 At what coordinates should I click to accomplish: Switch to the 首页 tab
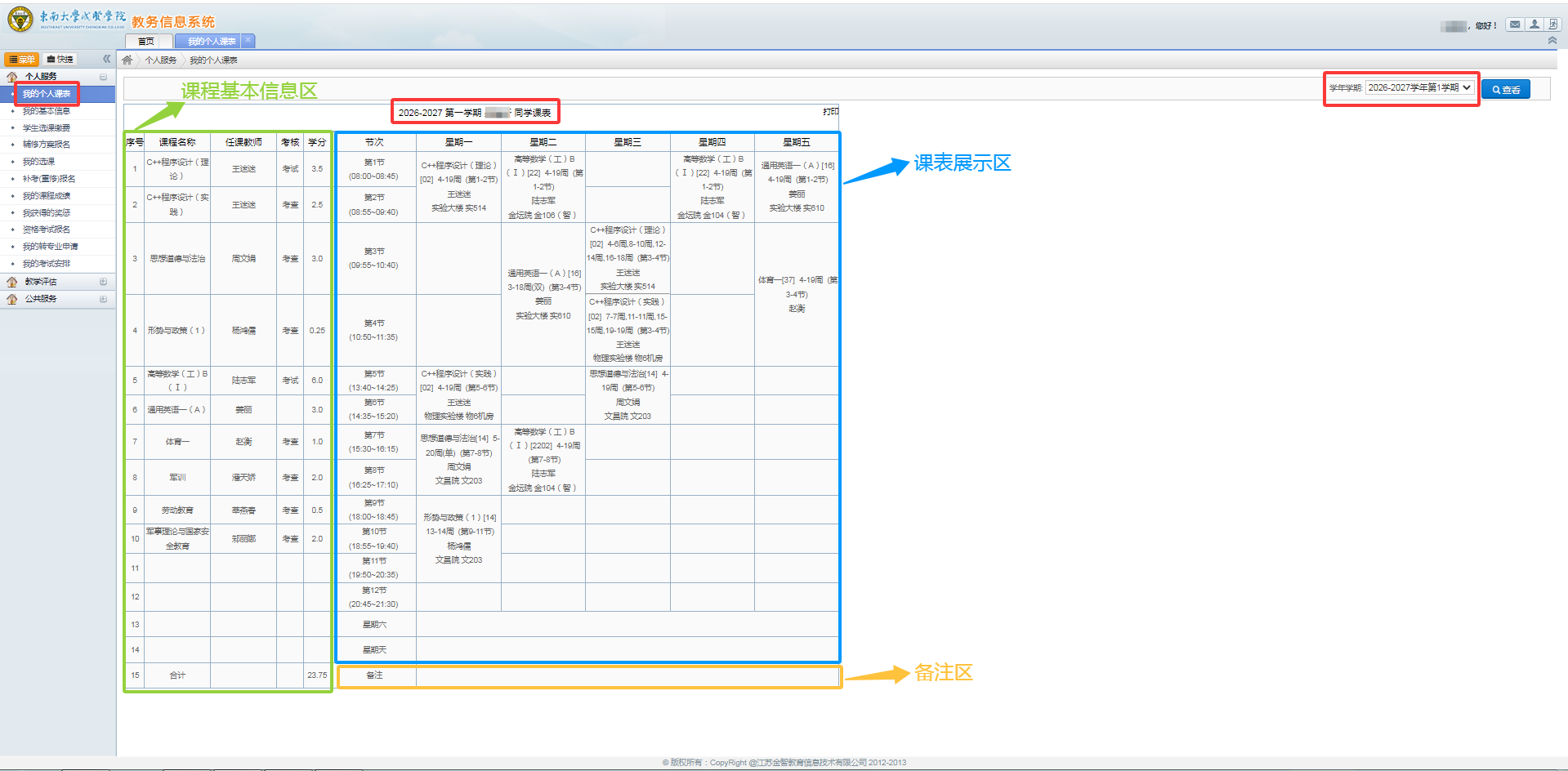tap(146, 41)
